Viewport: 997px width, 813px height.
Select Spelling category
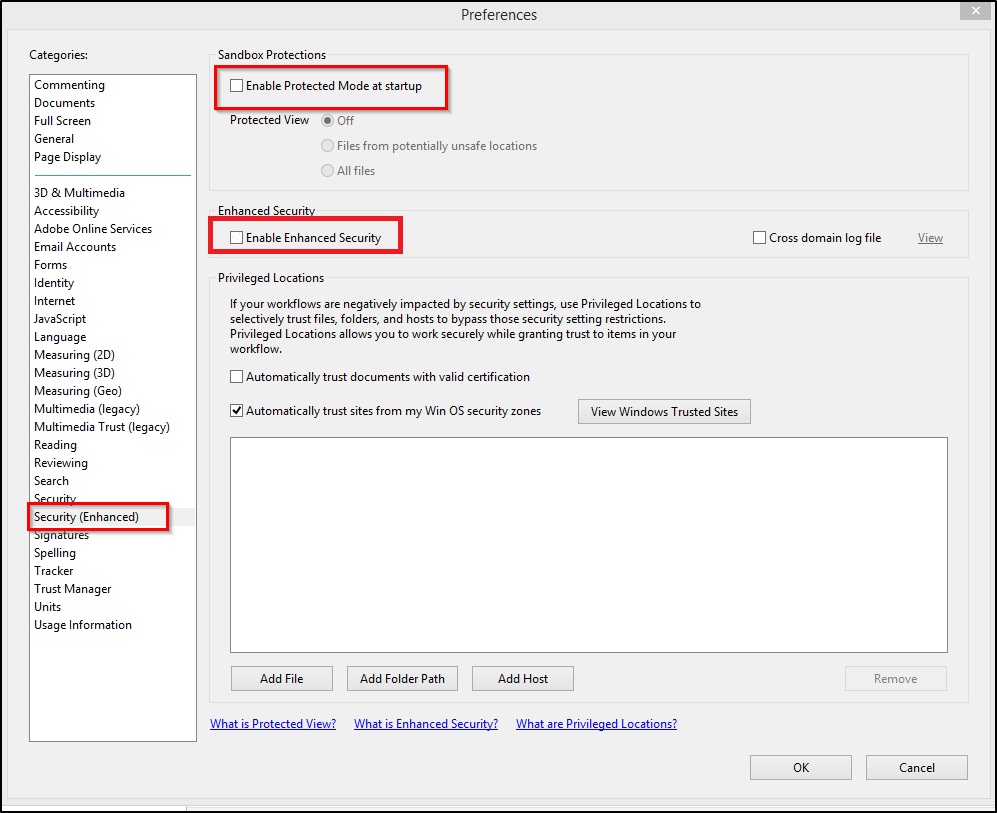(x=55, y=552)
